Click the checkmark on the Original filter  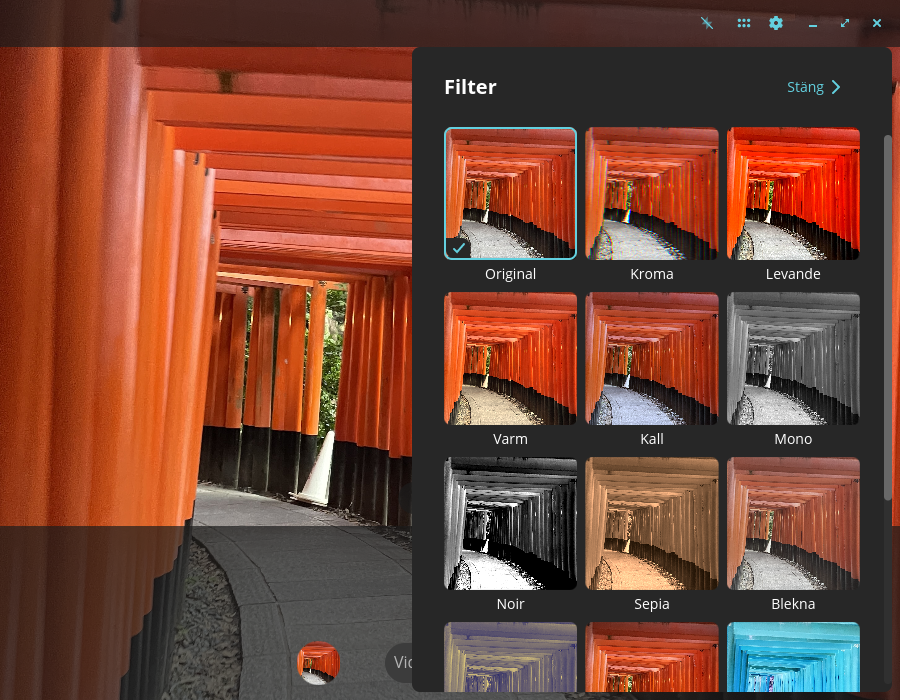pyautogui.click(x=458, y=248)
